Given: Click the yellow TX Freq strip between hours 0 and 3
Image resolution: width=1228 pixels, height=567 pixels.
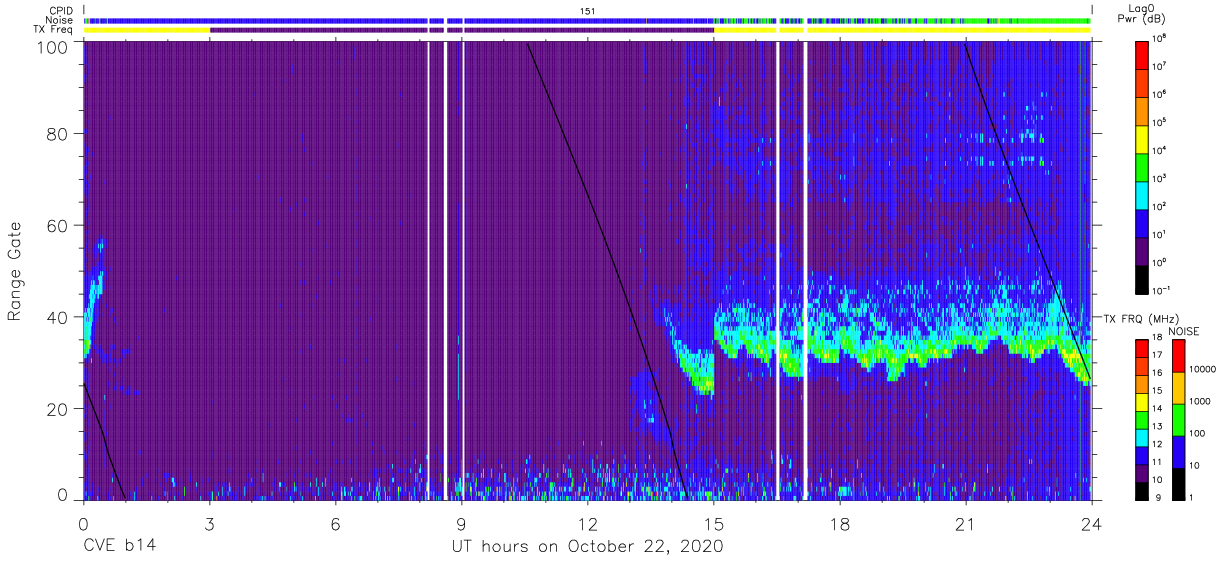Looking at the screenshot, I should point(147,30).
